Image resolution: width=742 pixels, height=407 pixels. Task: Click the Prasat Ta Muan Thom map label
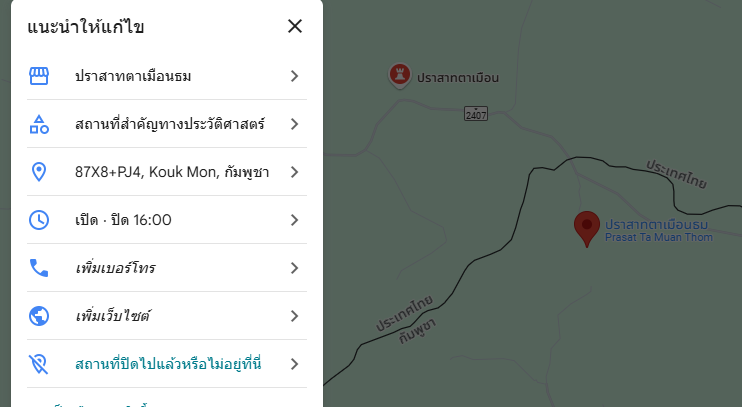(659, 237)
